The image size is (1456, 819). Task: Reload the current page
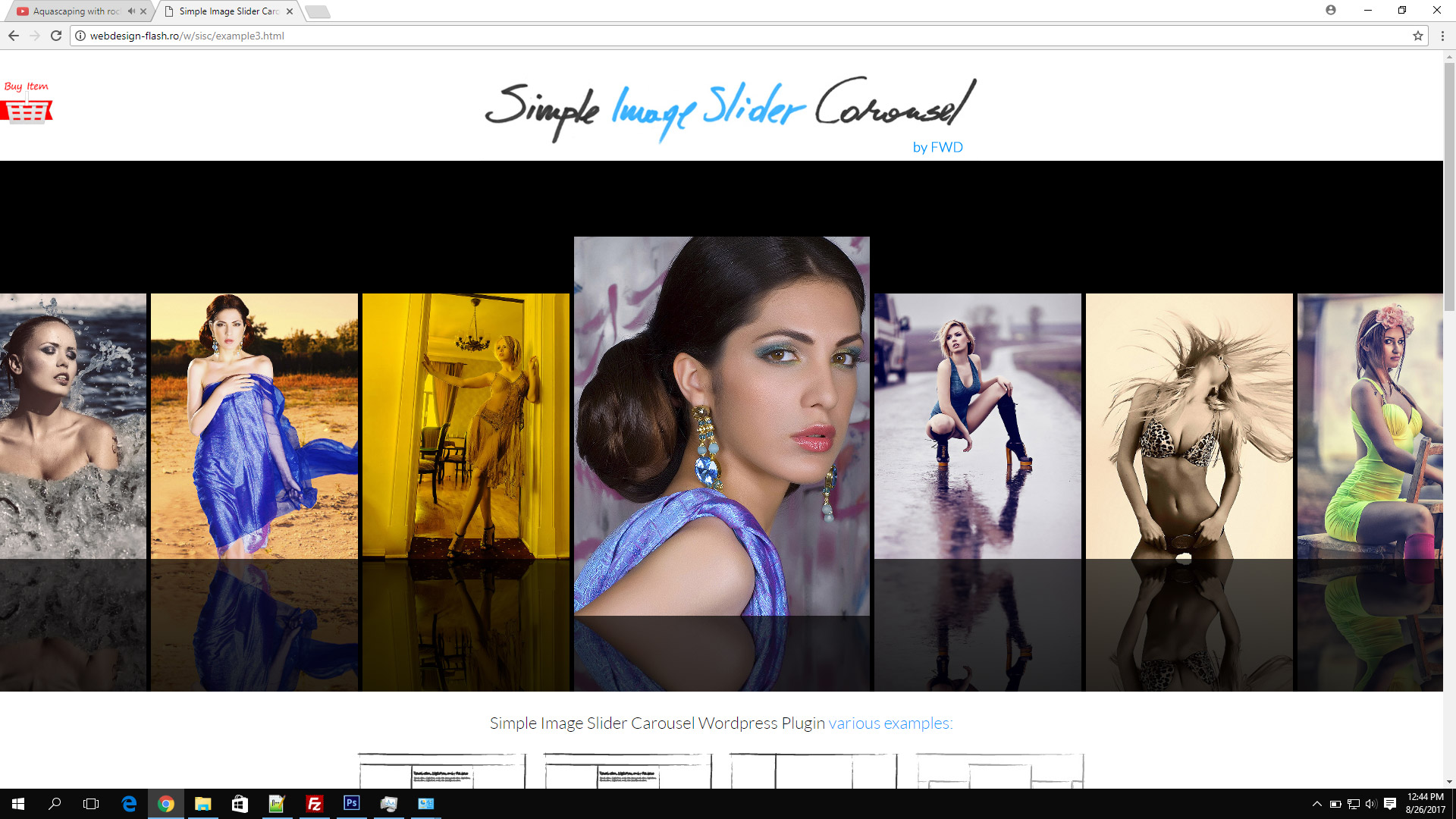pos(55,35)
